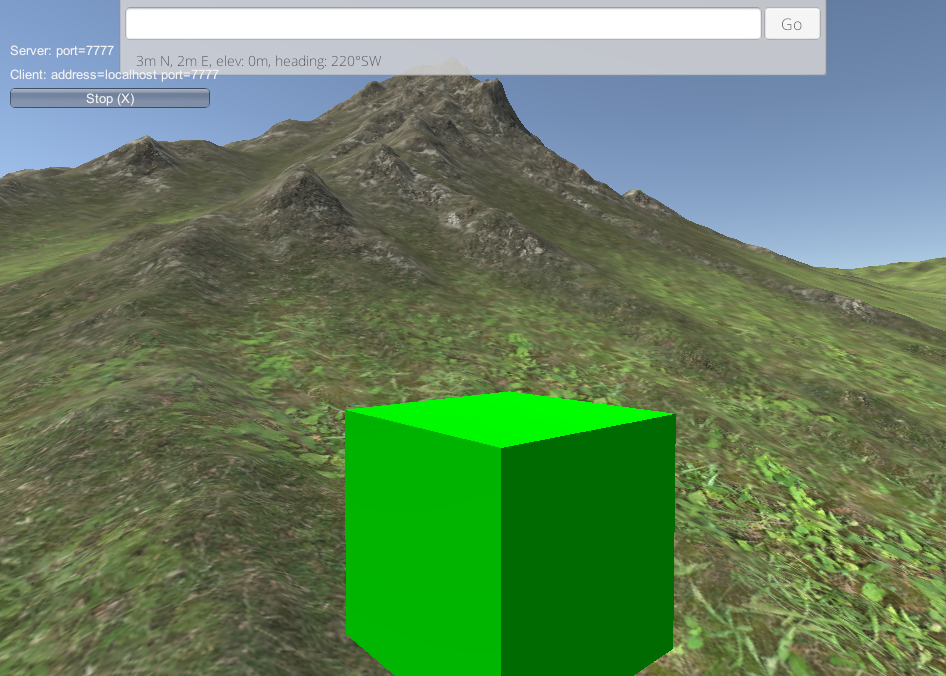Viewport: 946px width, 676px height.
Task: Select the bright top face of green cube
Action: [x=510, y=417]
